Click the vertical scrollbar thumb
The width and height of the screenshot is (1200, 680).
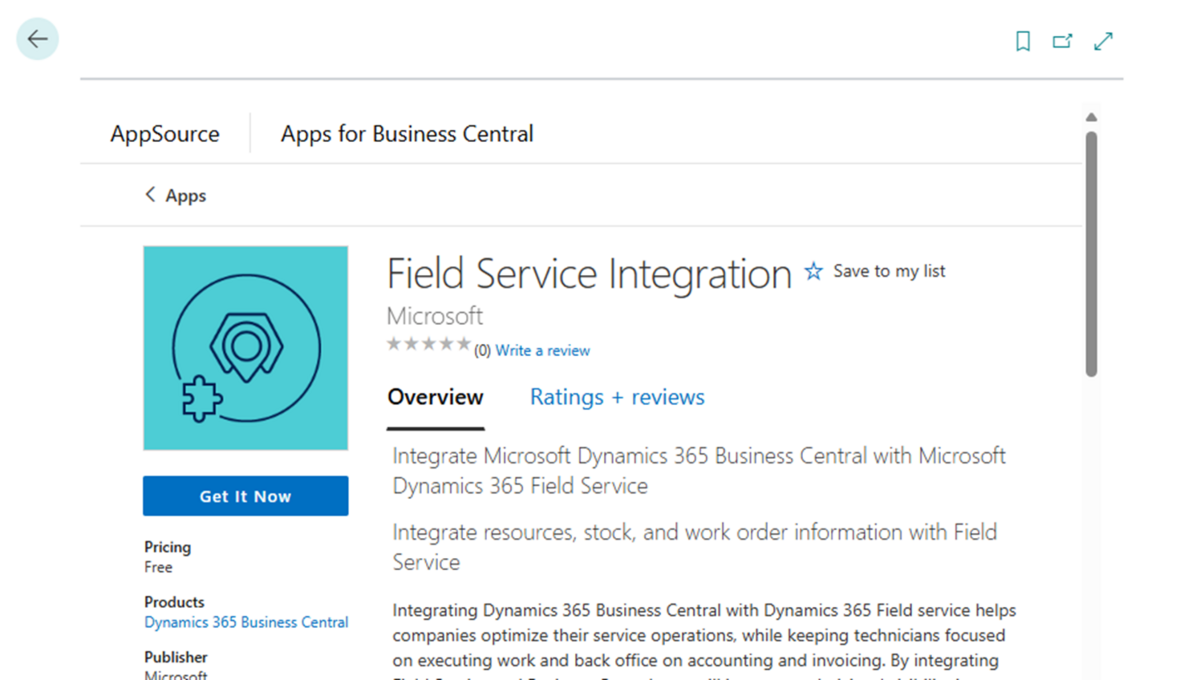[x=1091, y=254]
